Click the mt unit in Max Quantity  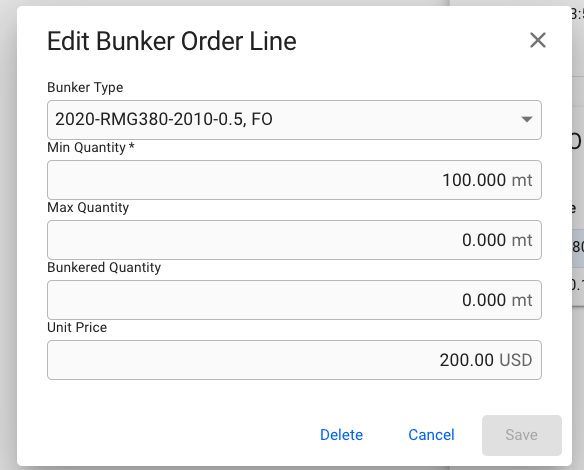click(x=522, y=240)
